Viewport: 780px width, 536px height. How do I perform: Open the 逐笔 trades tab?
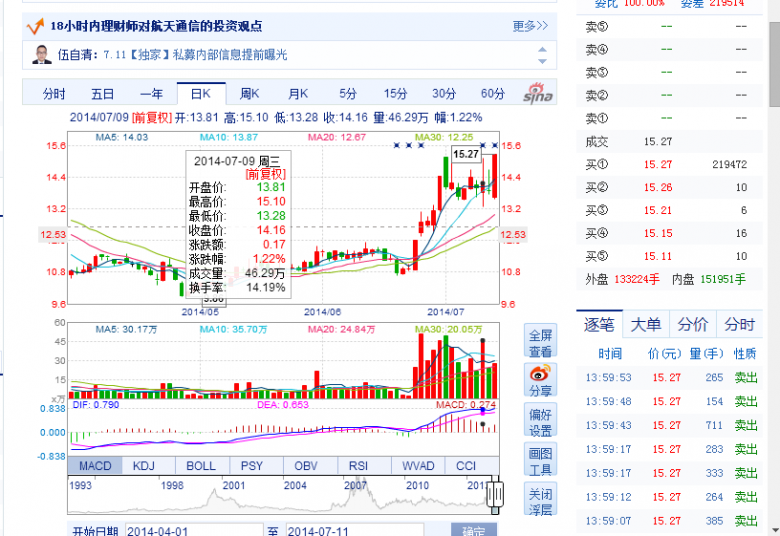[599, 324]
